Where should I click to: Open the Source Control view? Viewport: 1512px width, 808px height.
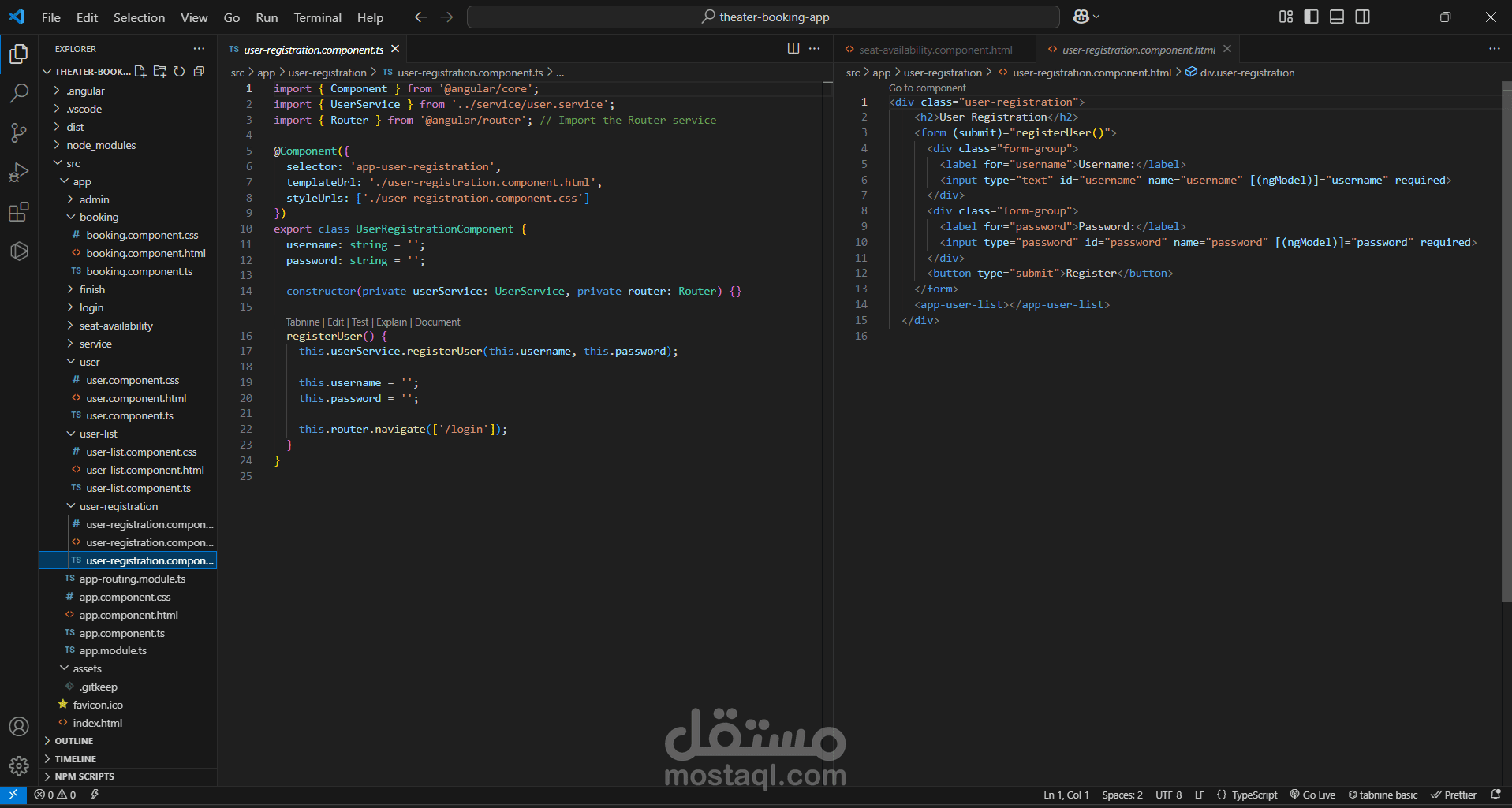coord(19,132)
